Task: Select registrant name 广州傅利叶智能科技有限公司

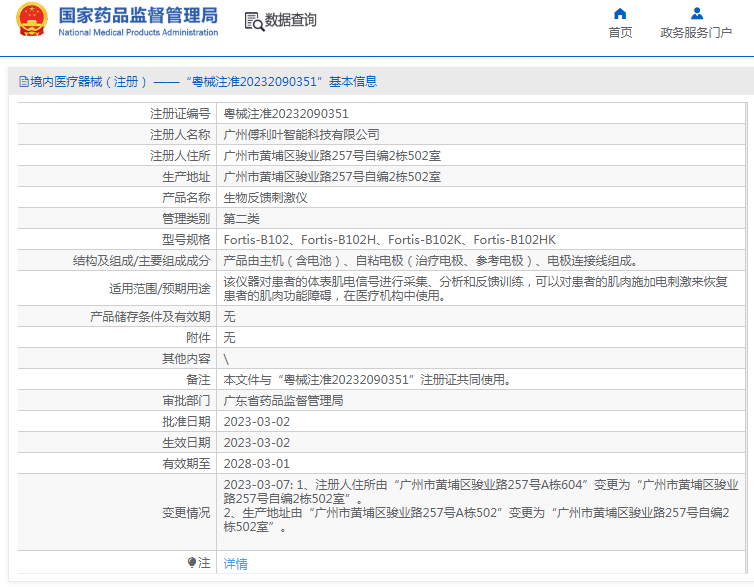Action: click(302, 135)
